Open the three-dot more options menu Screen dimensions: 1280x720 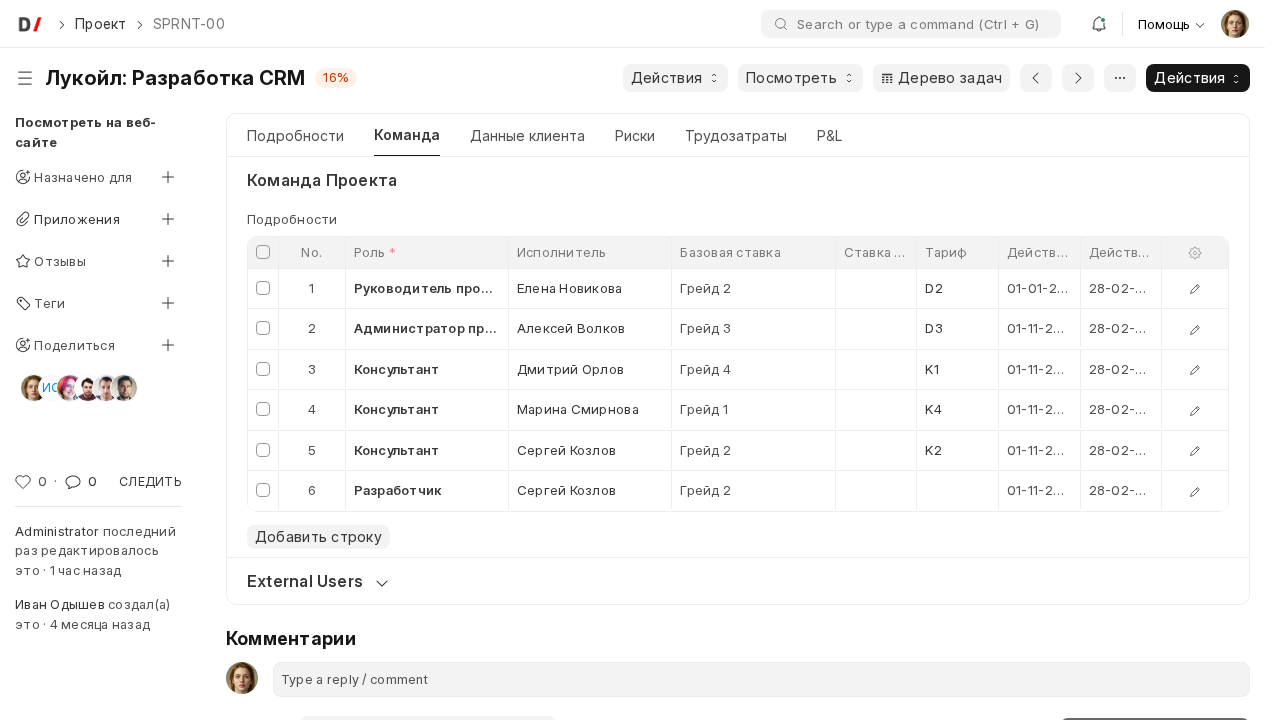[x=1120, y=78]
